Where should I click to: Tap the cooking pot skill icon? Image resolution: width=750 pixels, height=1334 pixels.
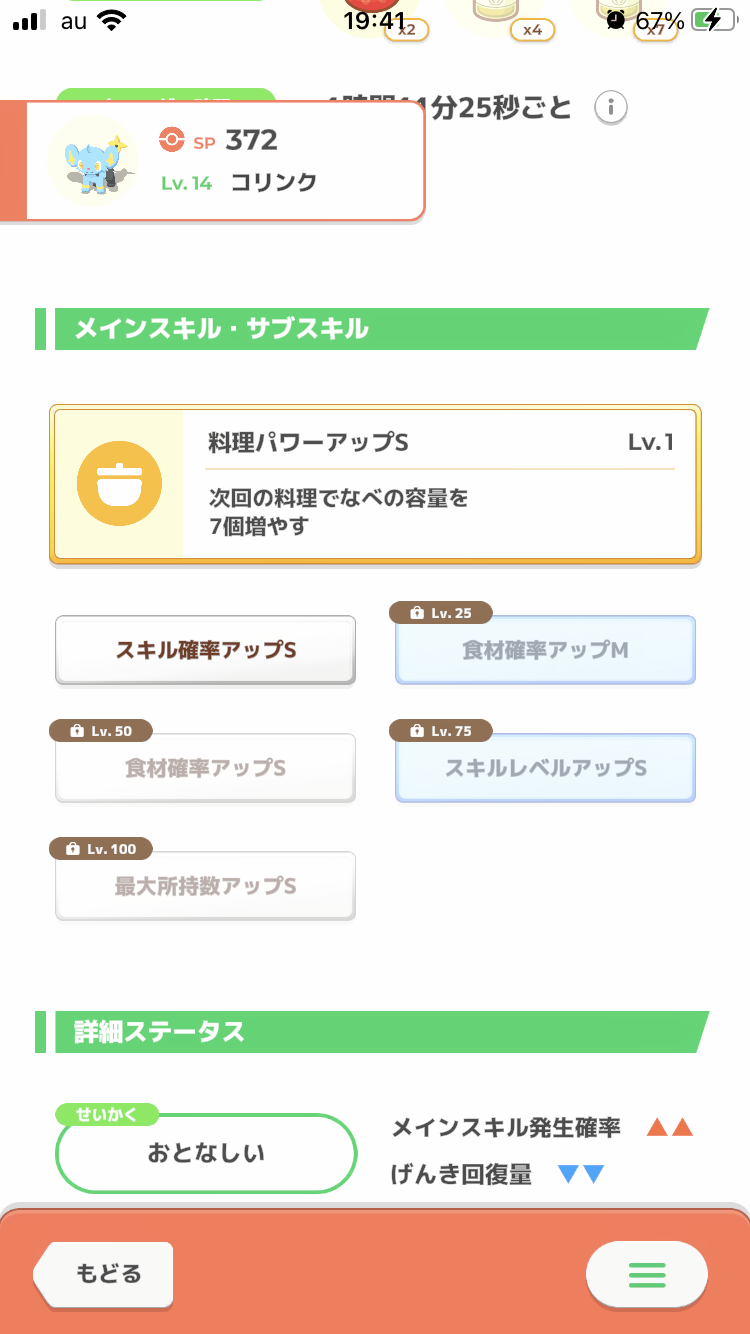tap(119, 485)
